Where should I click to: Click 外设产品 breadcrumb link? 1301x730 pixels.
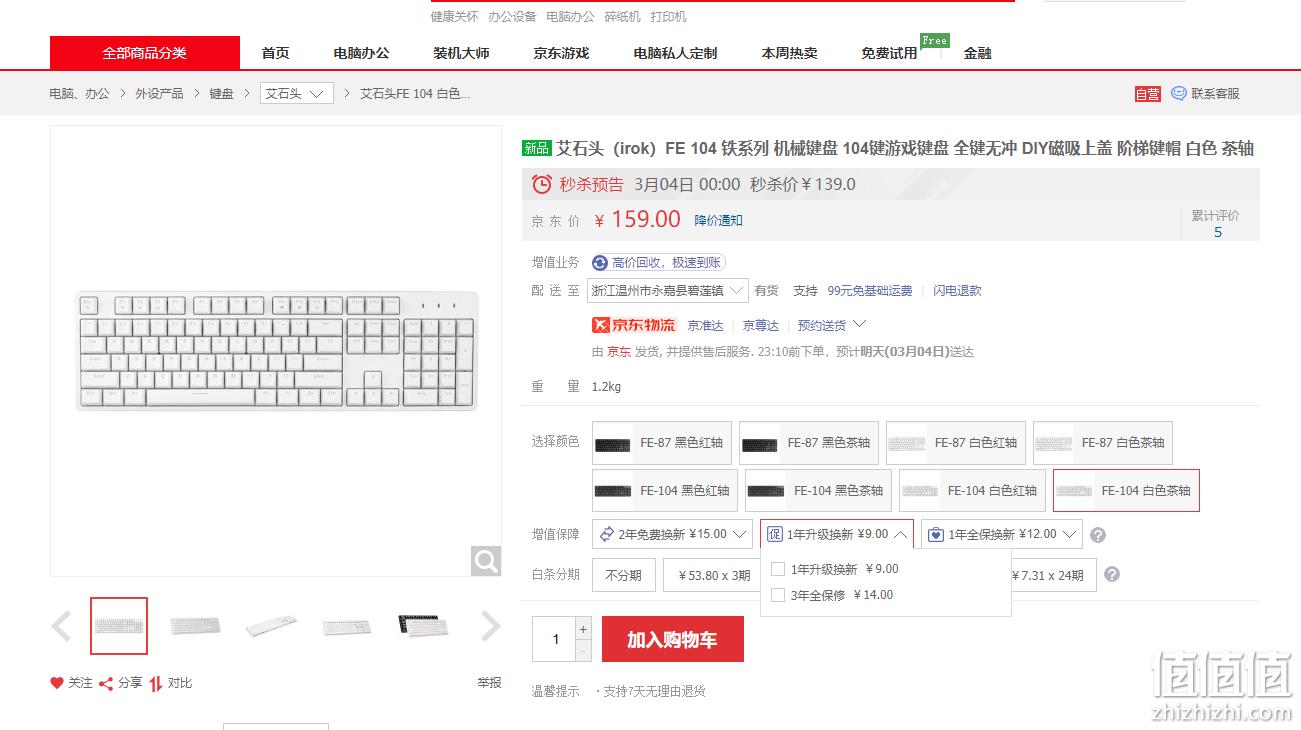[159, 93]
